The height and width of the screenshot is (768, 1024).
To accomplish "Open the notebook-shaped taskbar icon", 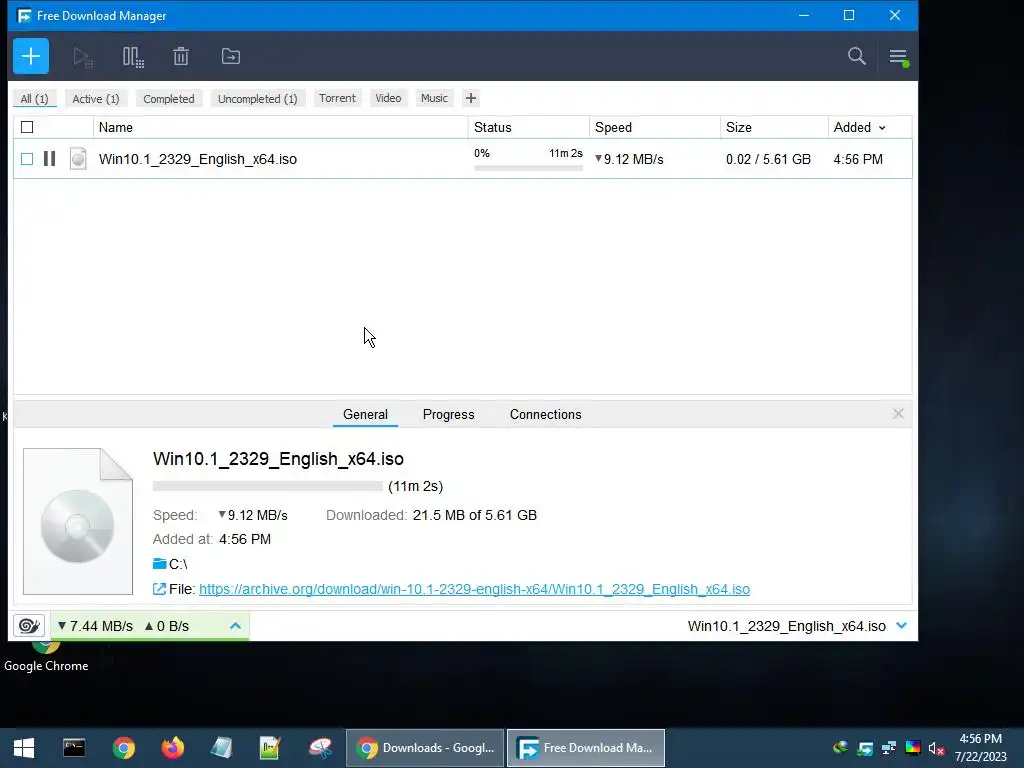I will (221, 748).
